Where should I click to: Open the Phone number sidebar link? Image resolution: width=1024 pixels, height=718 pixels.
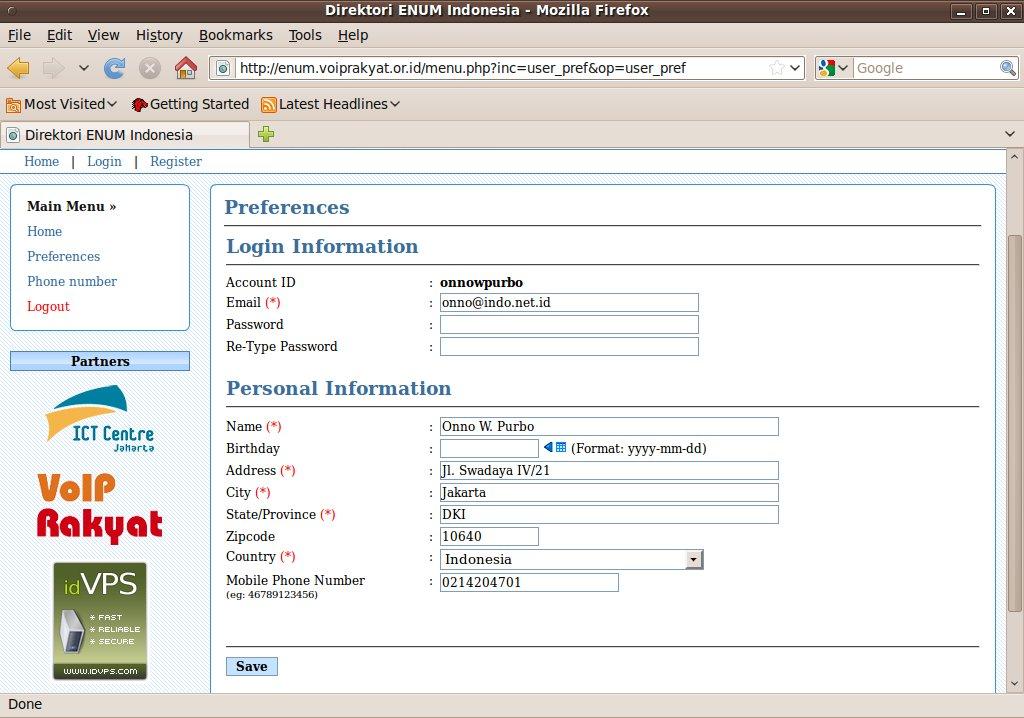[x=72, y=281]
